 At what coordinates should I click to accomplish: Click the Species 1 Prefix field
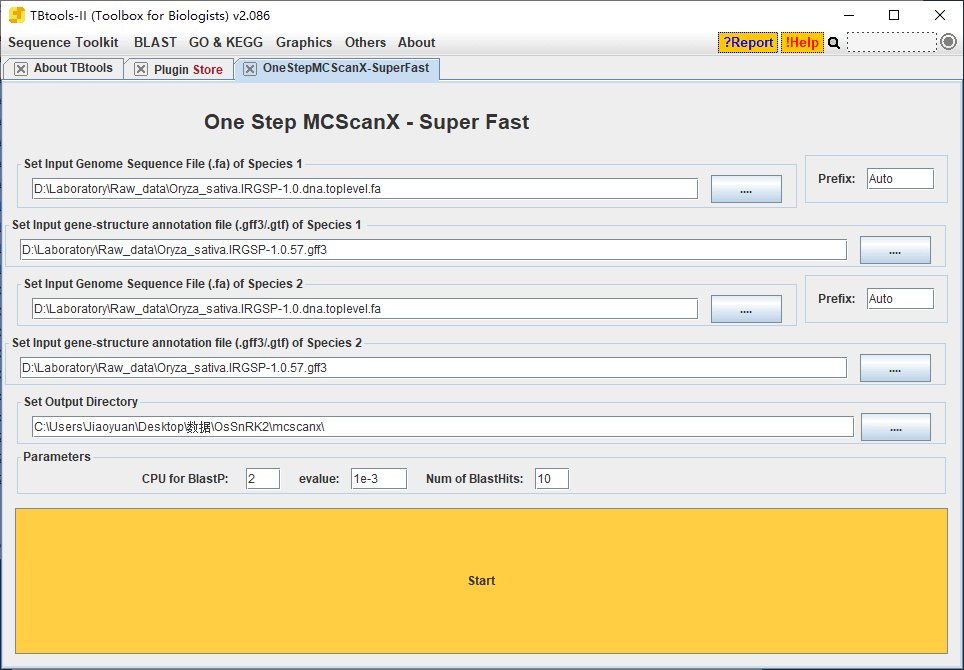(x=900, y=179)
